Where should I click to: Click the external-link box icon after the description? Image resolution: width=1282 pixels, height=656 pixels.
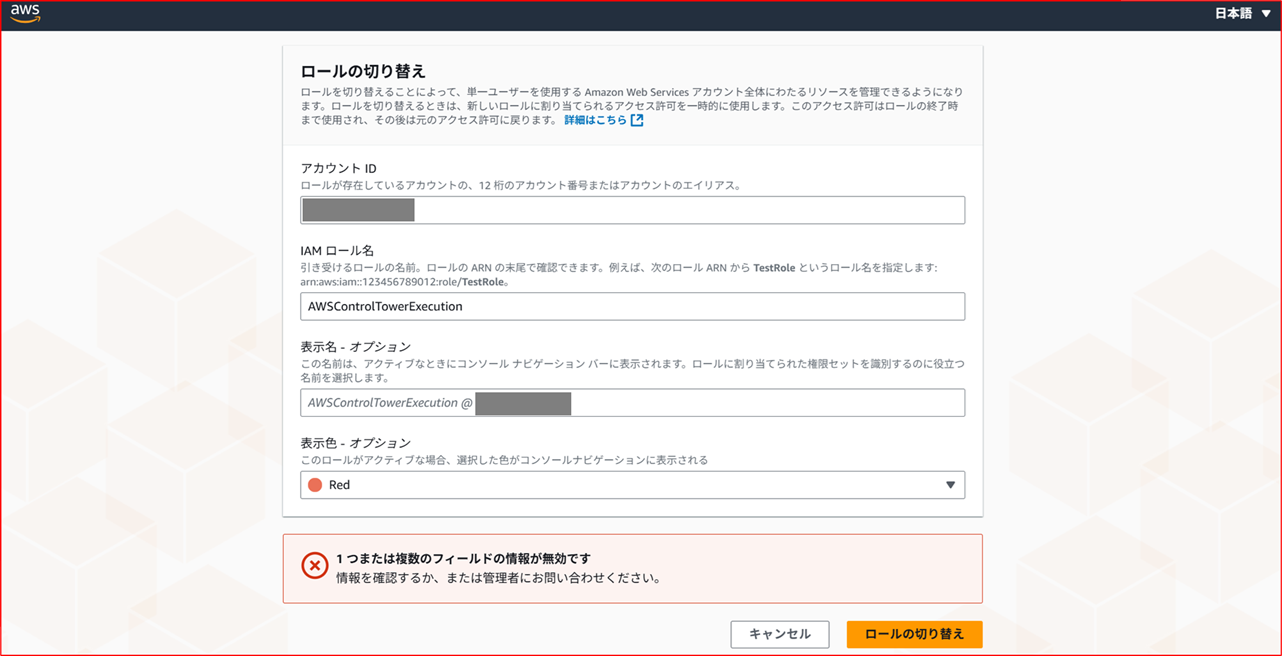tap(639, 119)
